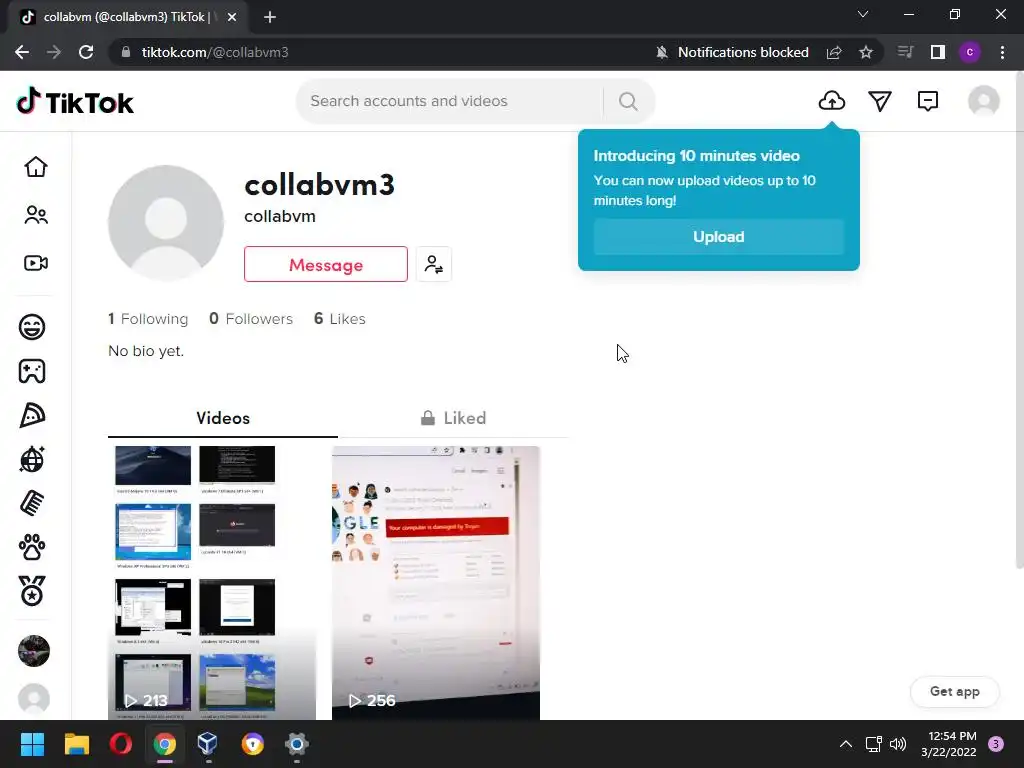This screenshot has height=768, width=1024.
Task: Click the large collabvm3 profile picture
Action: pyautogui.click(x=166, y=223)
